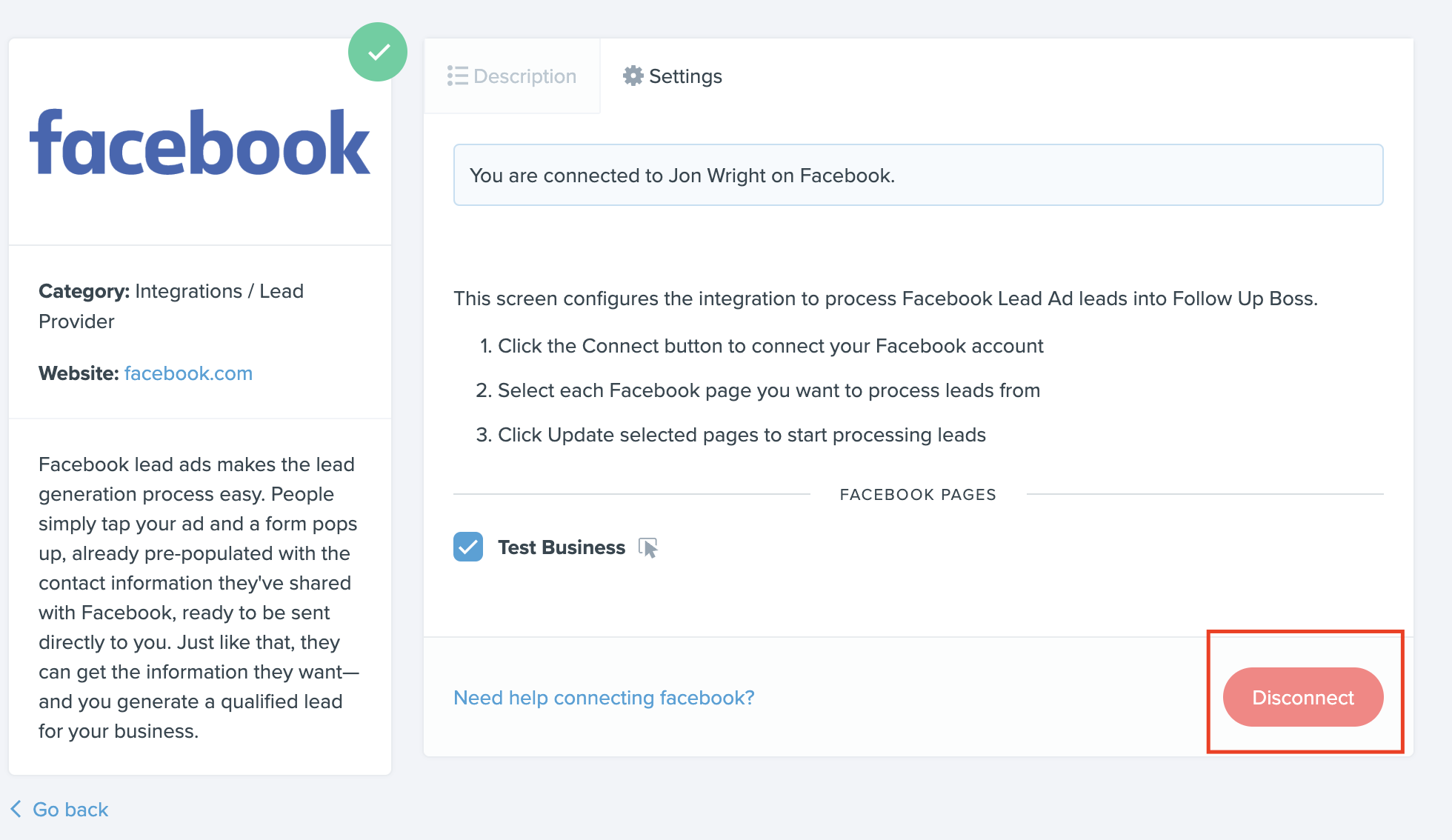This screenshot has height=840, width=1452.
Task: Click the Test Business page cursor icon
Action: tap(648, 546)
